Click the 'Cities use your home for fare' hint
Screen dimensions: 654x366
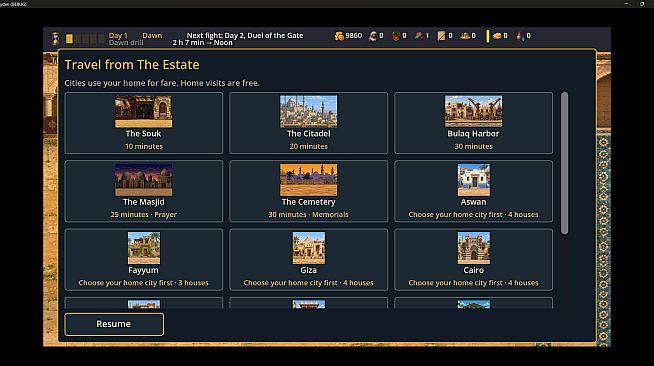click(x=162, y=83)
